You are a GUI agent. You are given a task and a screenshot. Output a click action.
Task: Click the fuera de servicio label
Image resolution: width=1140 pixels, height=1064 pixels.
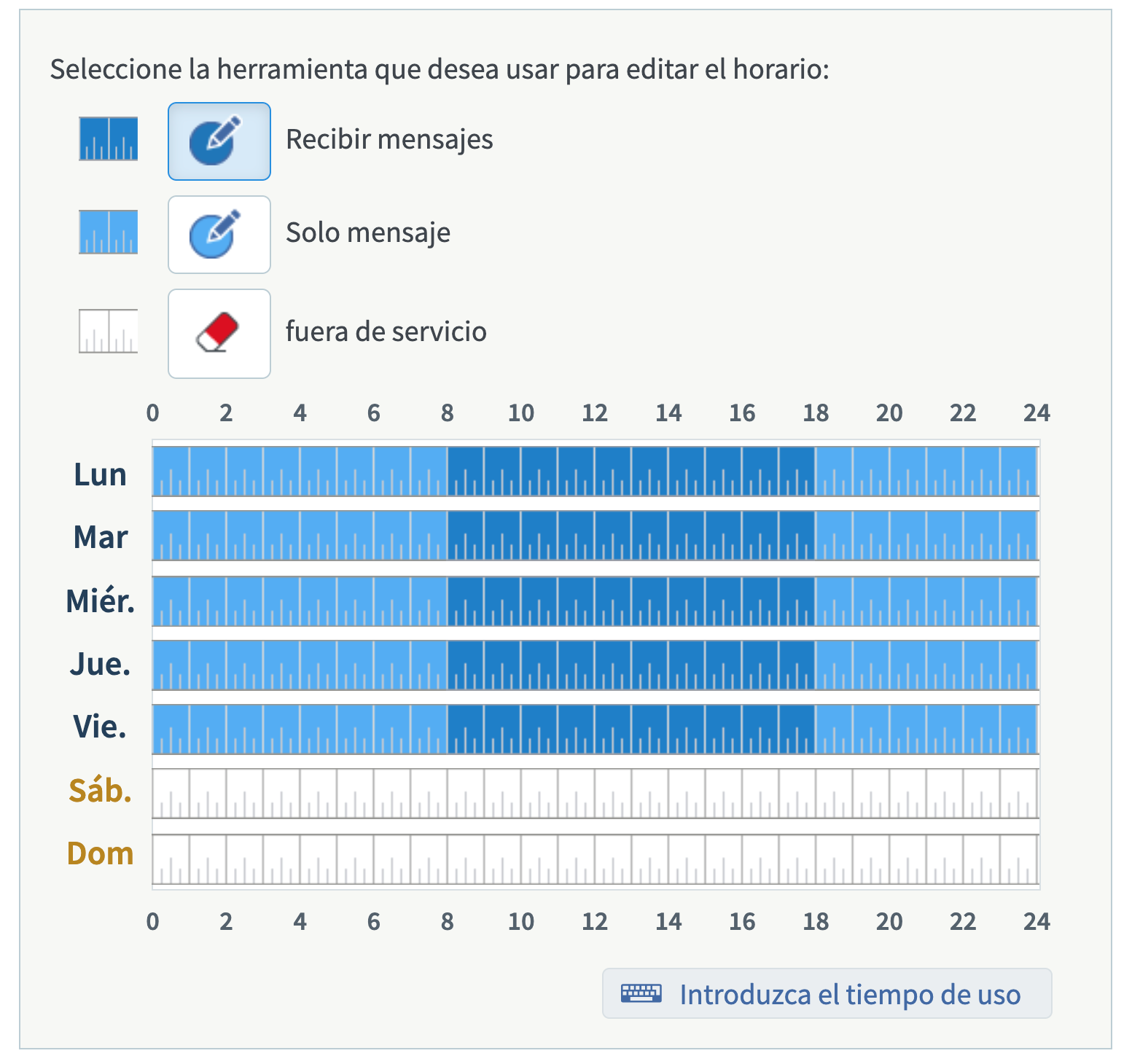(x=386, y=332)
